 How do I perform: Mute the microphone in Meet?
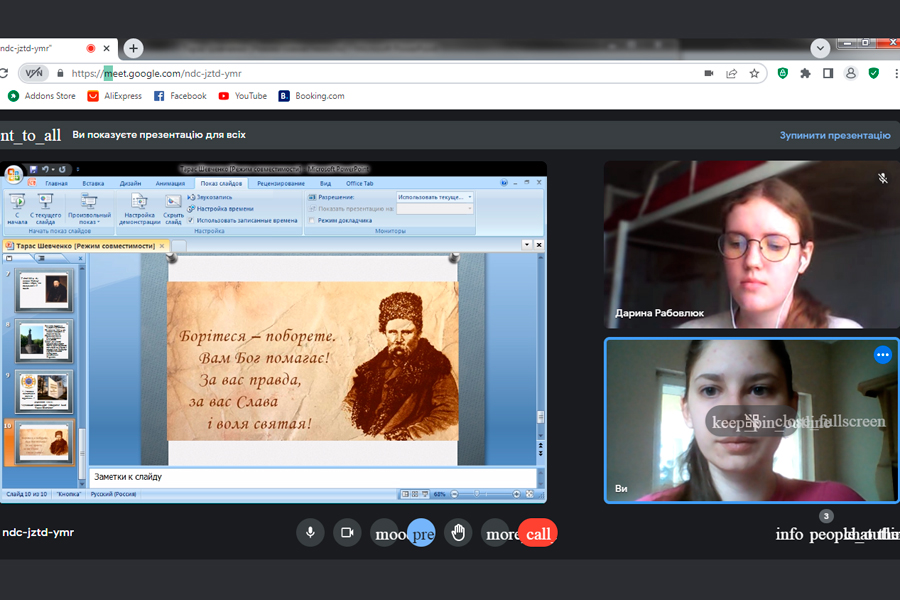(310, 533)
